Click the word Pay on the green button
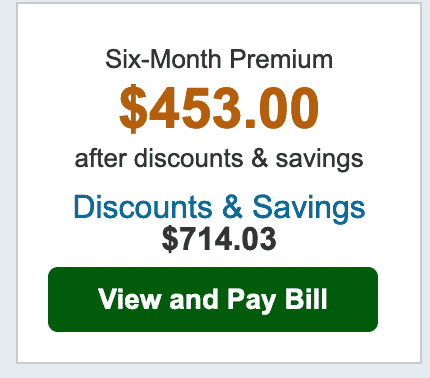This screenshot has height=378, width=430. coord(251,301)
